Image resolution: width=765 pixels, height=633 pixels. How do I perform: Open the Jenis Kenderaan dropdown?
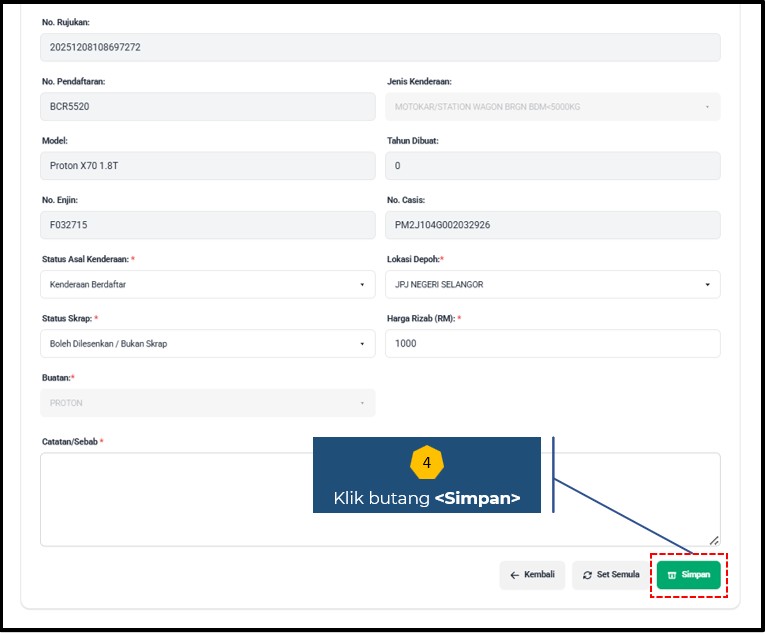pyautogui.click(x=552, y=106)
